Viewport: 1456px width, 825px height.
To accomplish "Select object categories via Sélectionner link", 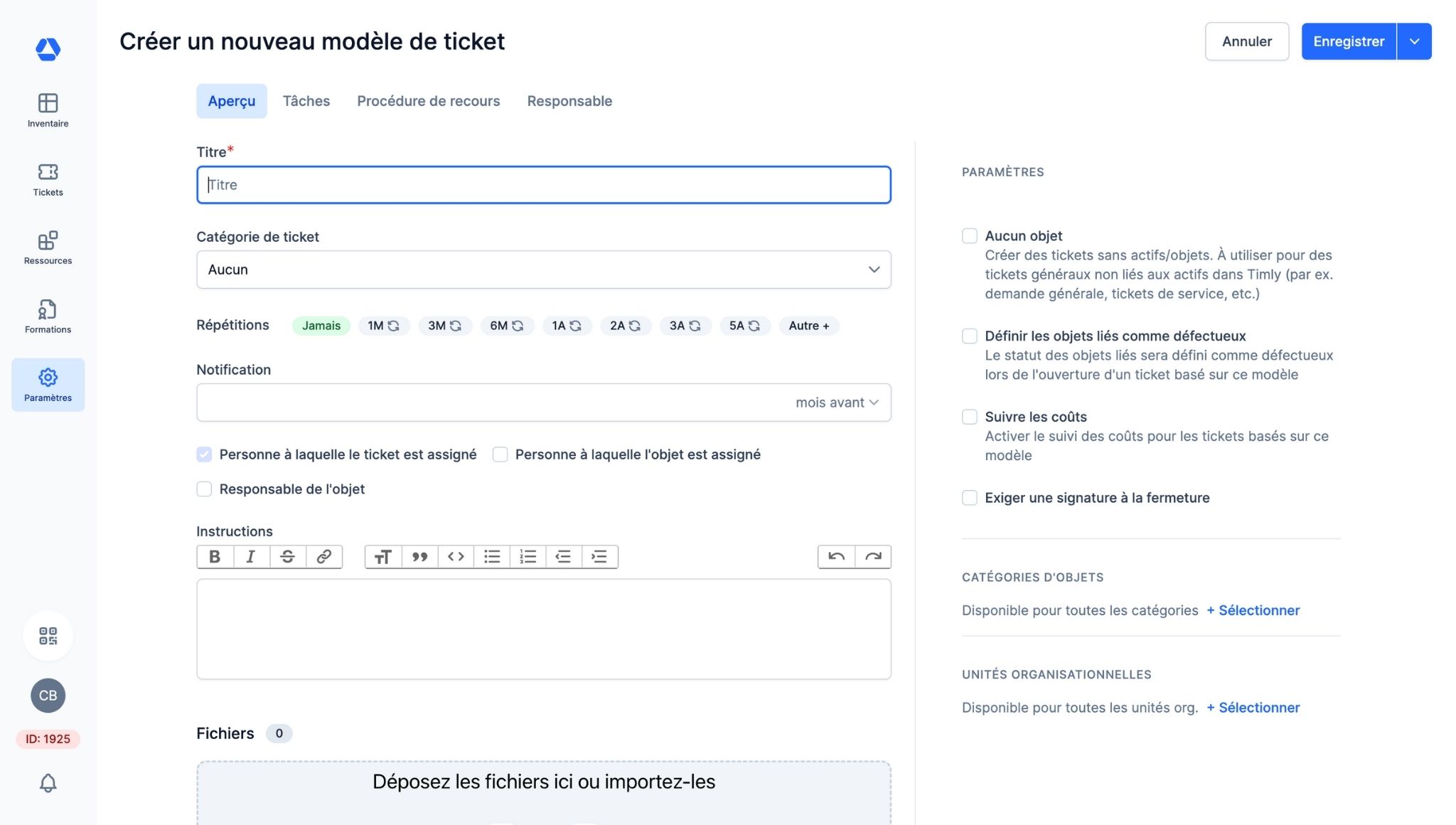I will pyautogui.click(x=1253, y=610).
